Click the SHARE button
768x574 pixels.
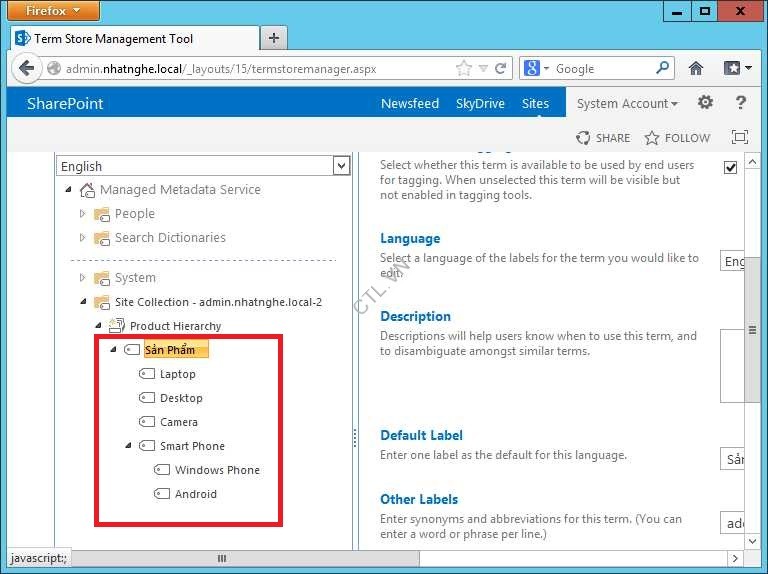point(603,138)
